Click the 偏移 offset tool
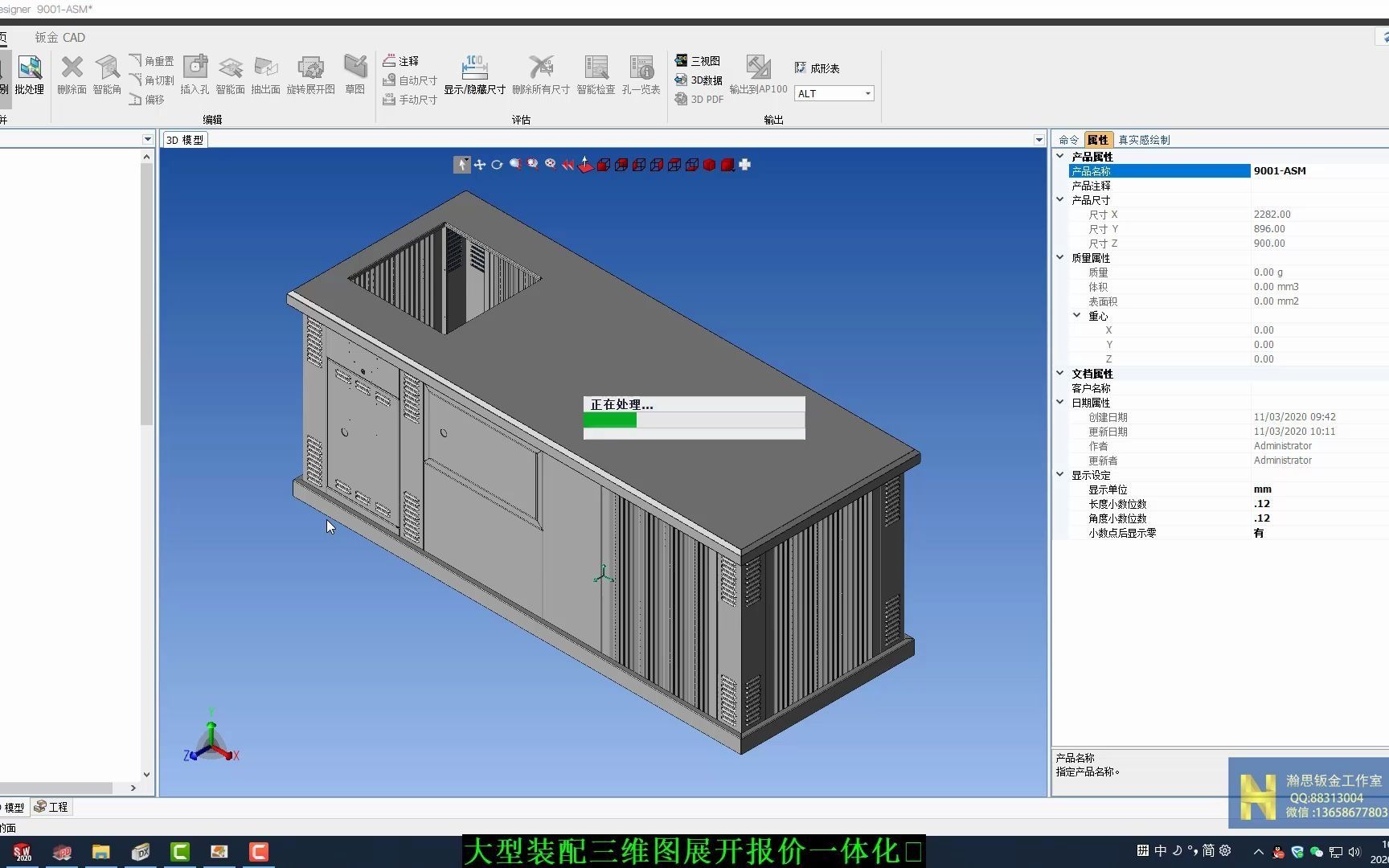This screenshot has width=1389, height=868. [x=147, y=100]
